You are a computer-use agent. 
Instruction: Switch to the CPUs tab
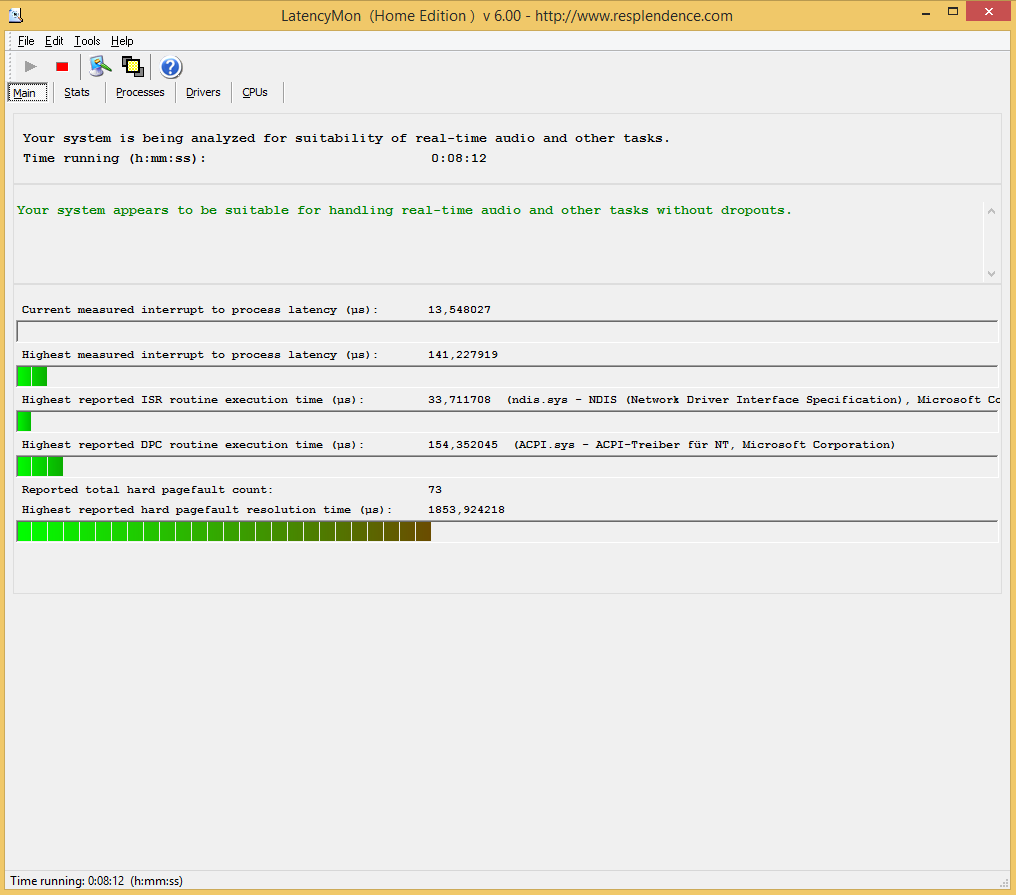point(255,92)
